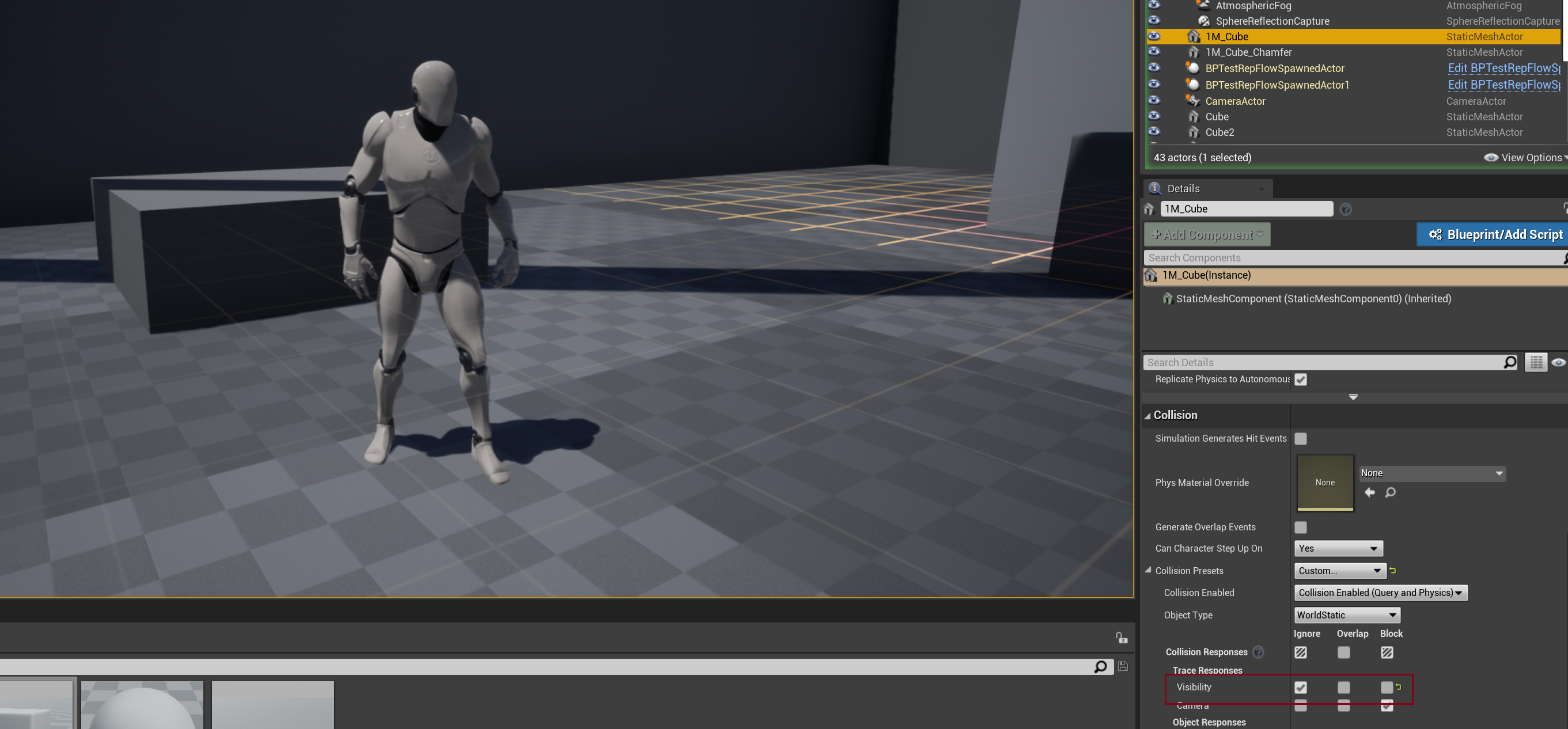
Task: Browse to Phys Material in Content Browser
Action: click(x=1390, y=492)
